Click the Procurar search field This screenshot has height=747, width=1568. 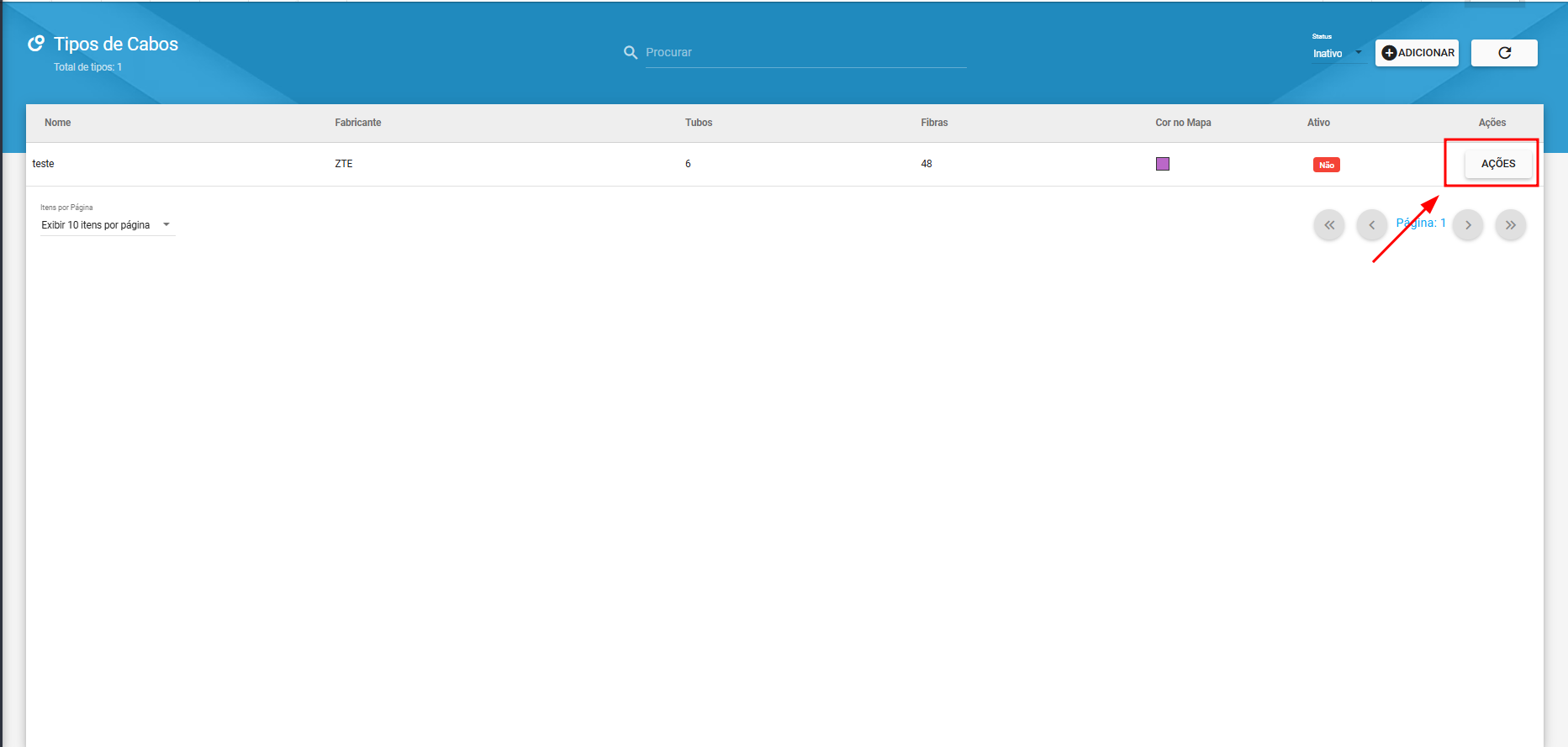tap(805, 52)
